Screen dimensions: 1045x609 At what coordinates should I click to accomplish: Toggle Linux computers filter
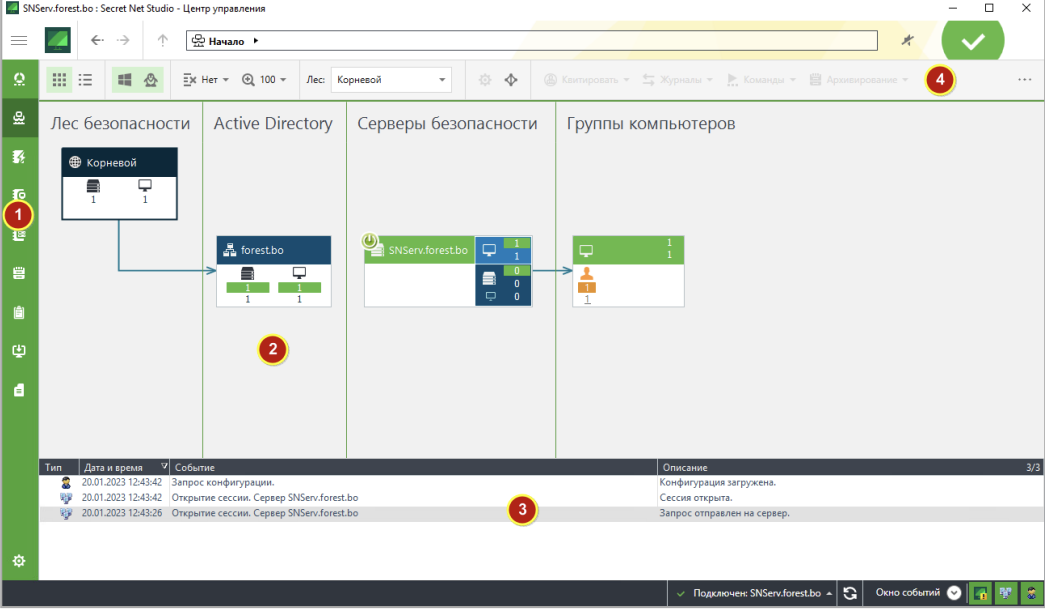pos(151,80)
